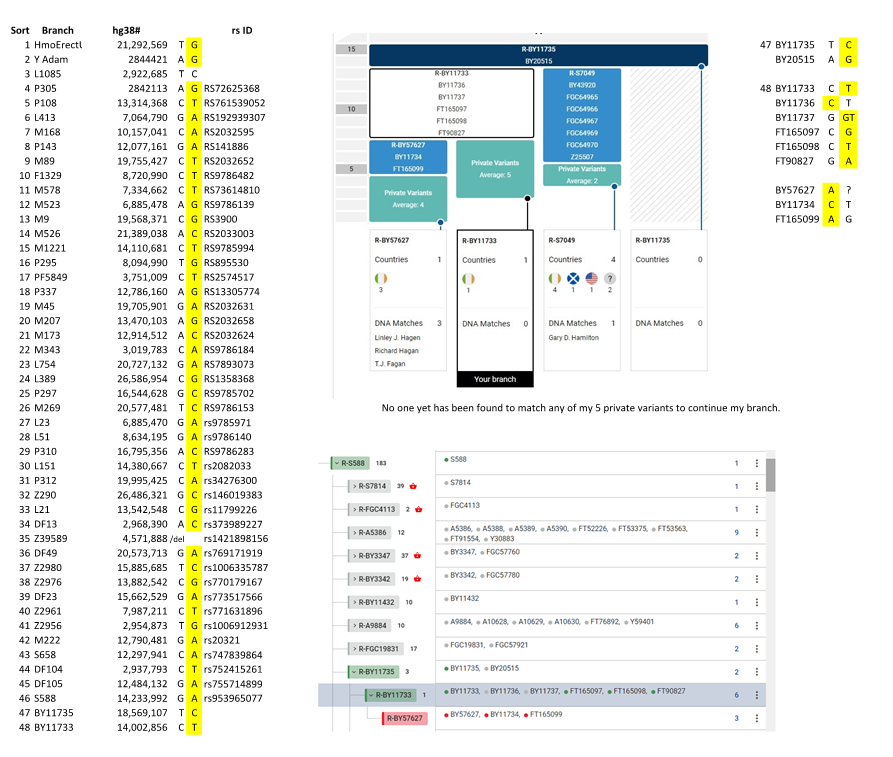The height and width of the screenshot is (757, 893).
Task: Collapse the R-BY11735 tree branch
Action: click(354, 672)
